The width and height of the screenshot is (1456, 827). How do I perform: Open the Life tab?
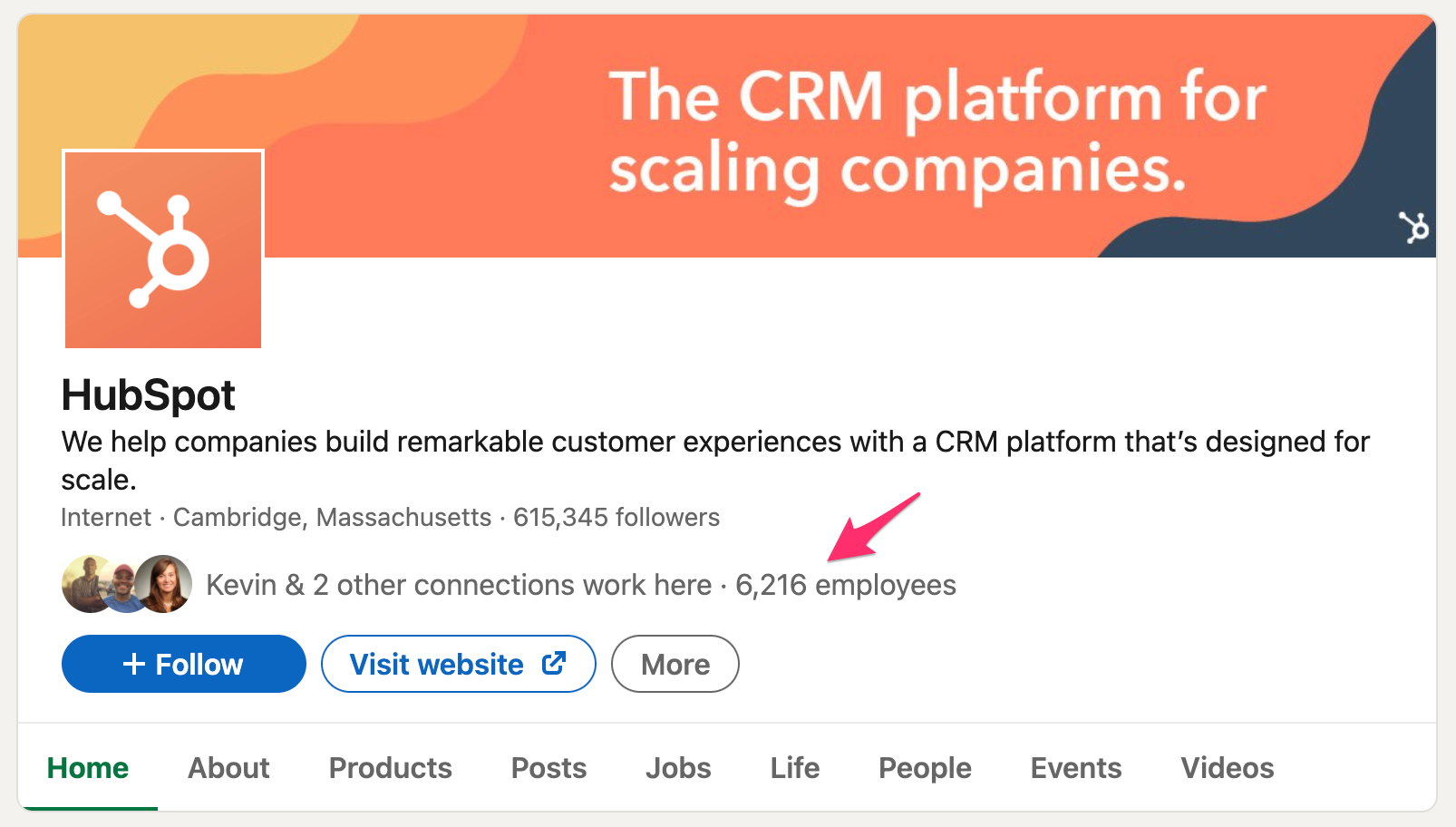(795, 768)
